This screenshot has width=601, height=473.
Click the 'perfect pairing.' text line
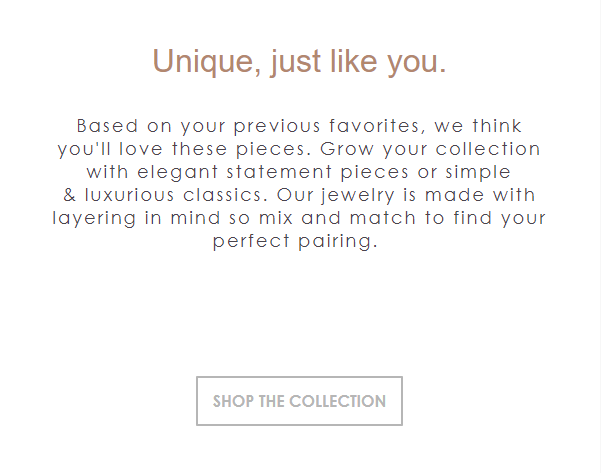(x=296, y=241)
